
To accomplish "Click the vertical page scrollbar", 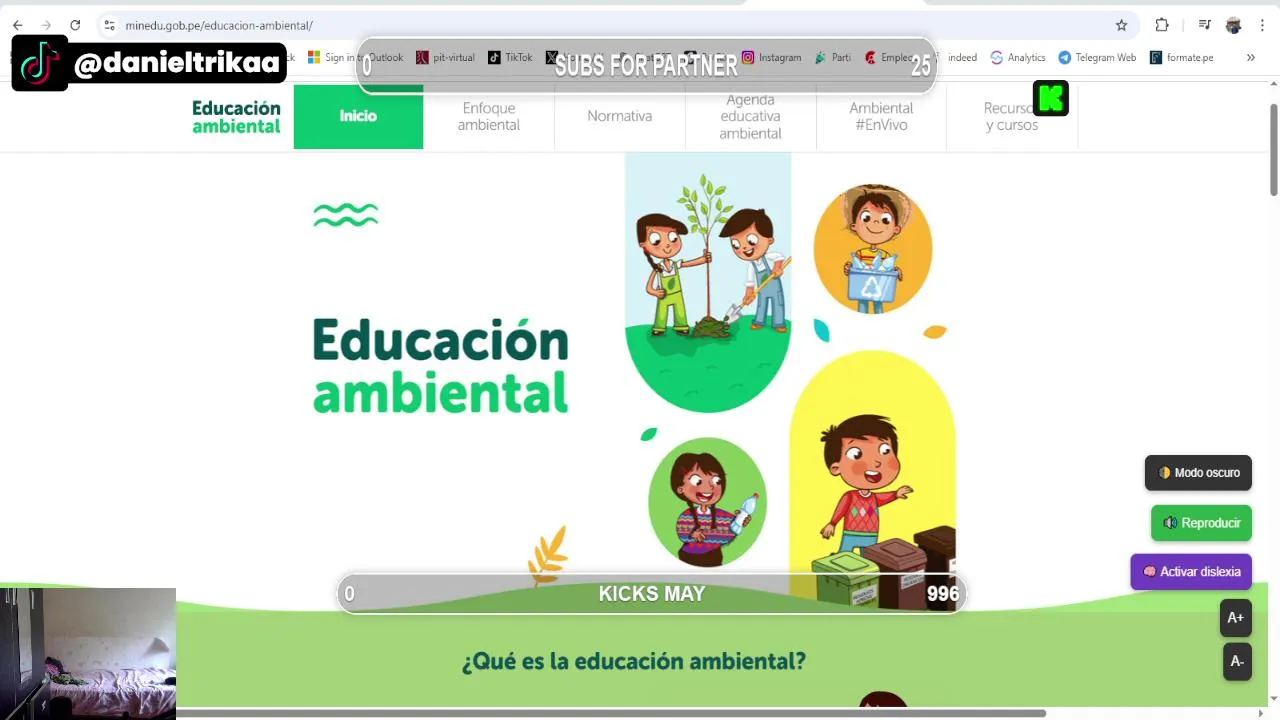I will point(1273,150).
